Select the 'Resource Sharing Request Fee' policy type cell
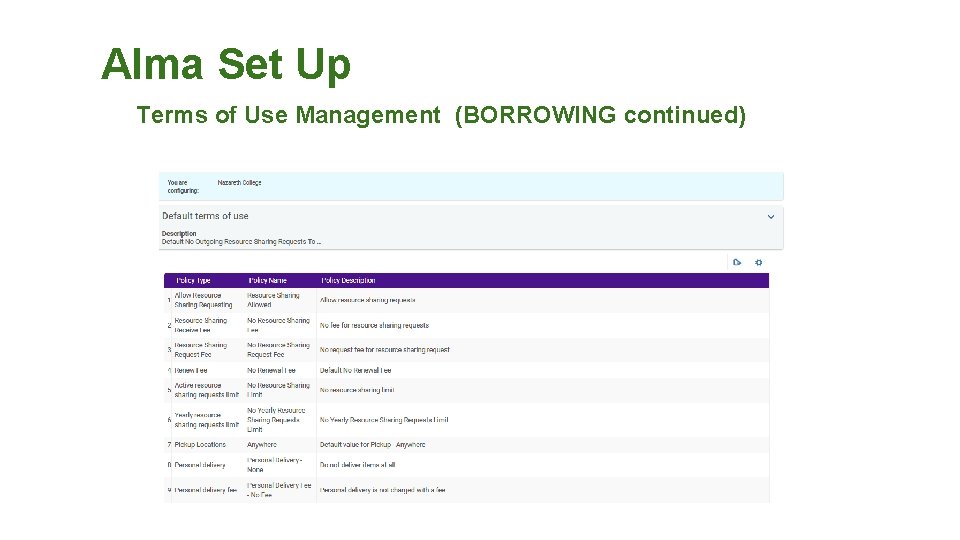 [200, 350]
